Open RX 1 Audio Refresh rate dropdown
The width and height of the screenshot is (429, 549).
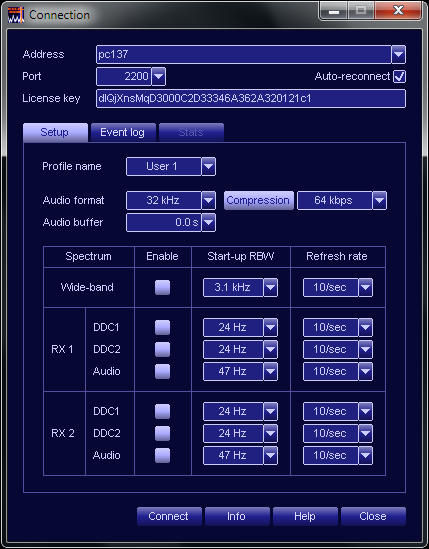coord(365,371)
